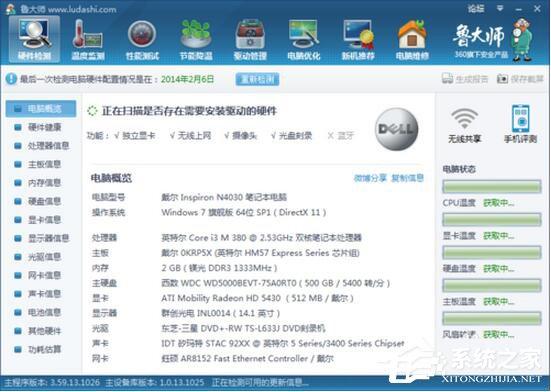Screen dimensions: 551x392
Task: Click the Inspiron N4030 model text
Action: pos(224,197)
